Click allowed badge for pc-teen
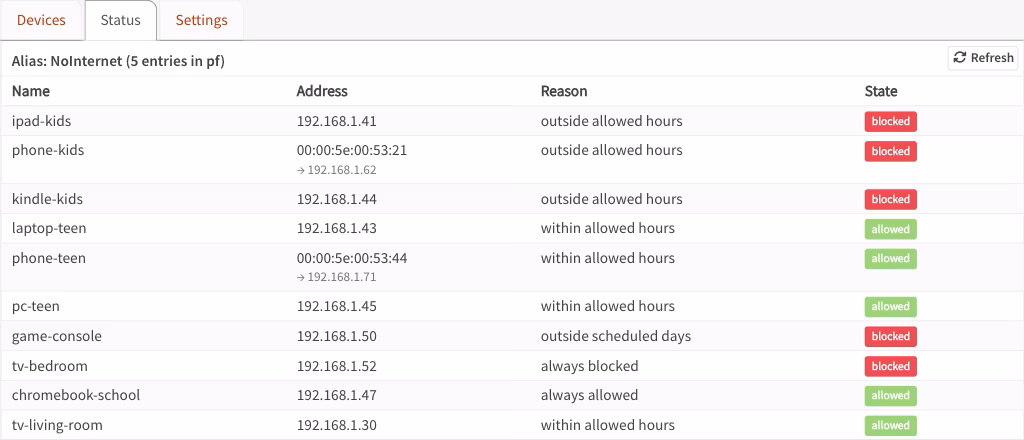 click(x=891, y=307)
